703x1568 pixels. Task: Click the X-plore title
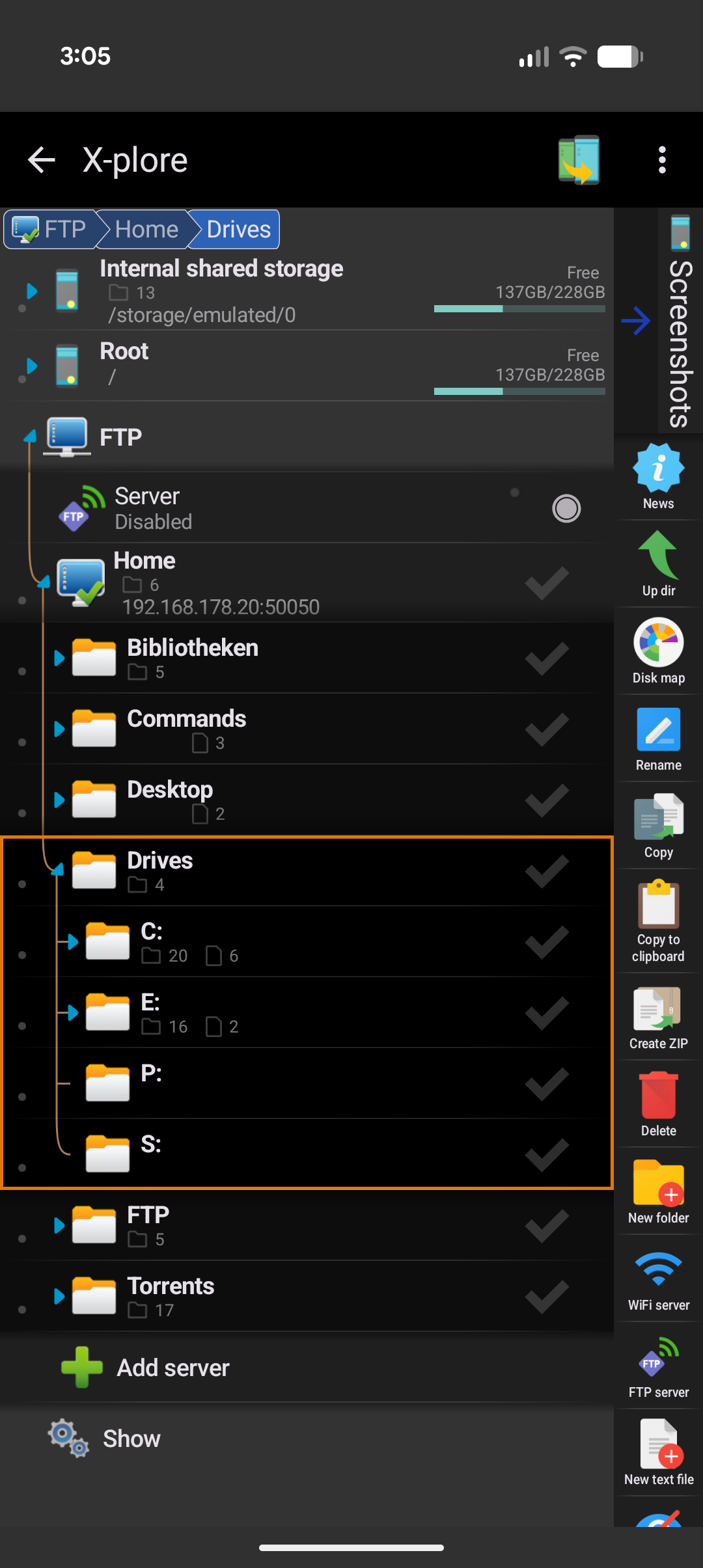pyautogui.click(x=135, y=160)
